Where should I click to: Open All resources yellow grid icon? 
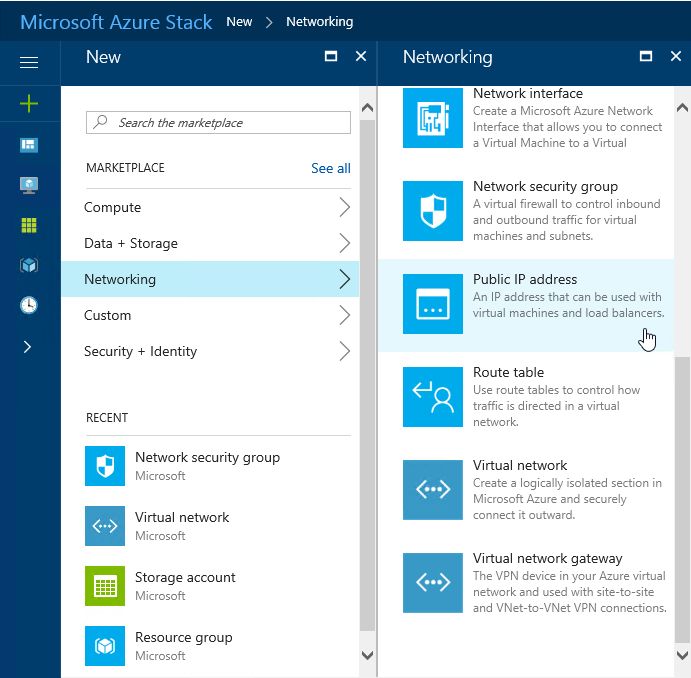click(29, 225)
